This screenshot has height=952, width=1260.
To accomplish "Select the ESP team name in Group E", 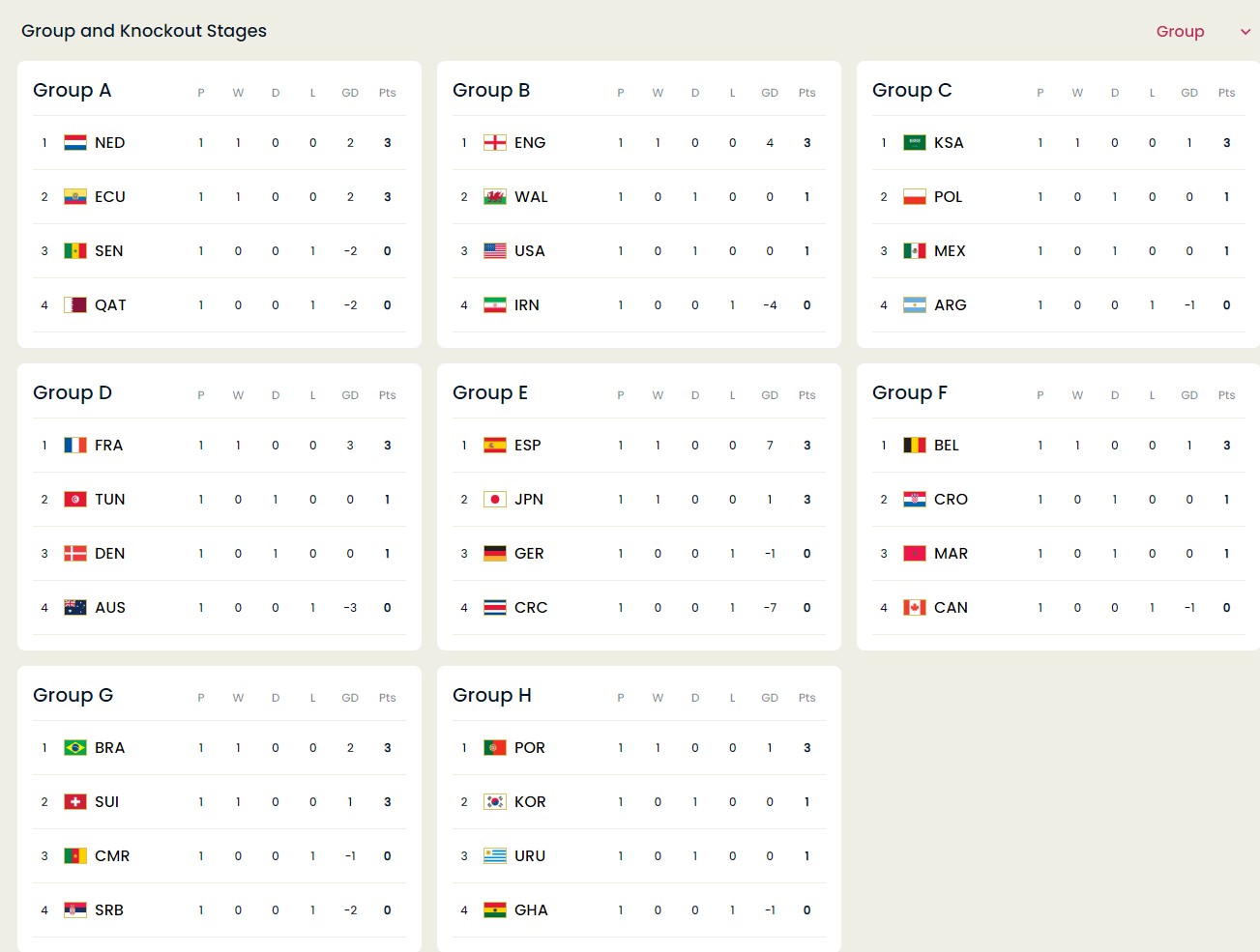I will click(528, 446).
